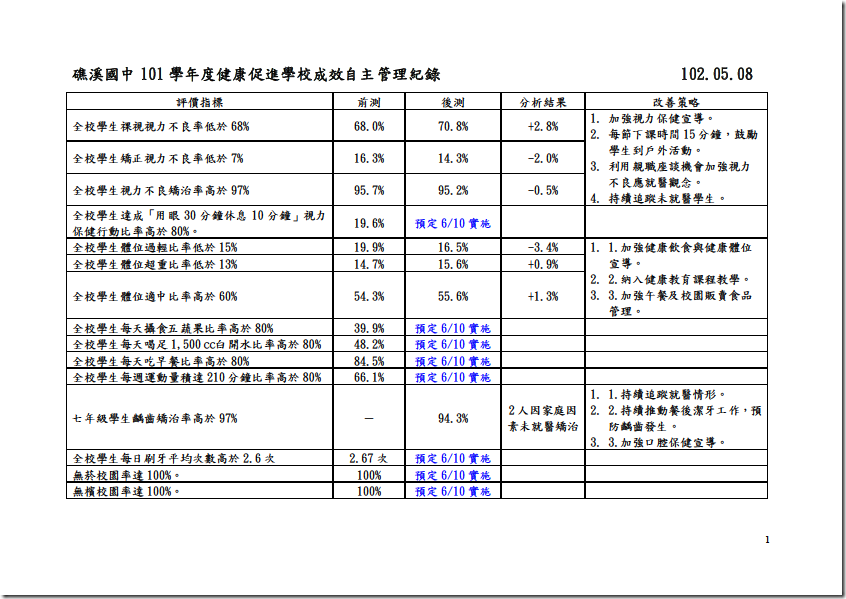Select the 改善策略 column header
Screen dimensions: 846x599
coord(676,102)
